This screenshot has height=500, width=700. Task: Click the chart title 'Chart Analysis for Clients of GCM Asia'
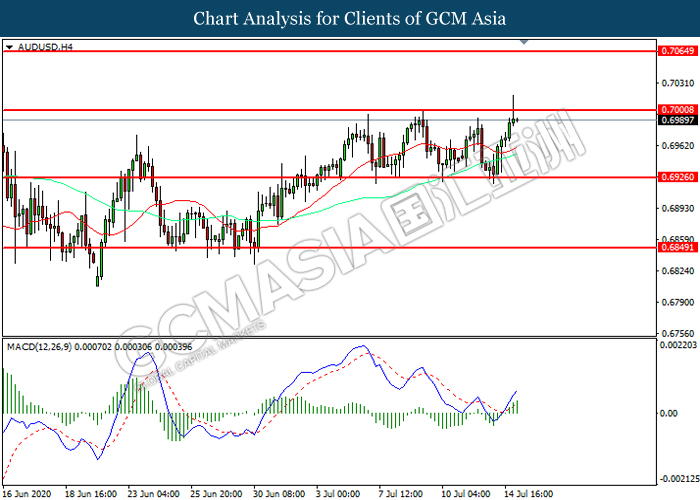(350, 18)
